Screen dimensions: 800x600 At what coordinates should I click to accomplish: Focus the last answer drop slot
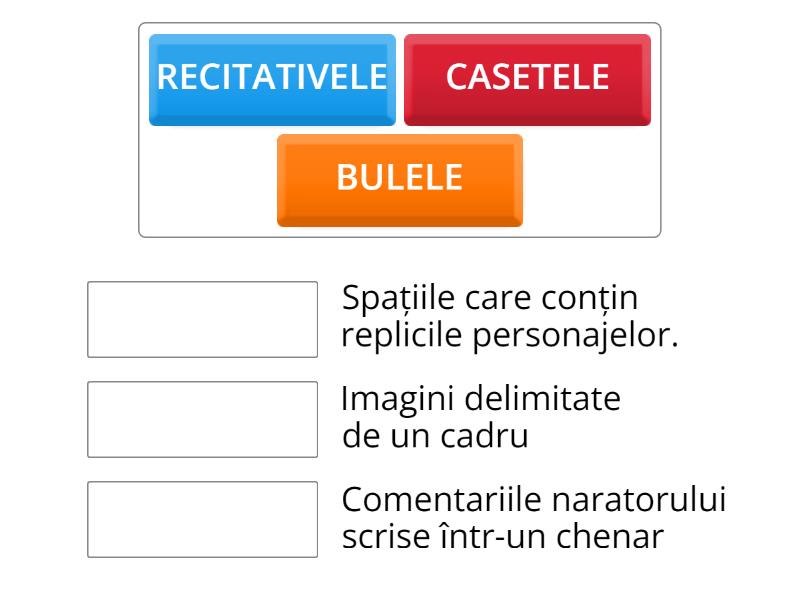[203, 519]
